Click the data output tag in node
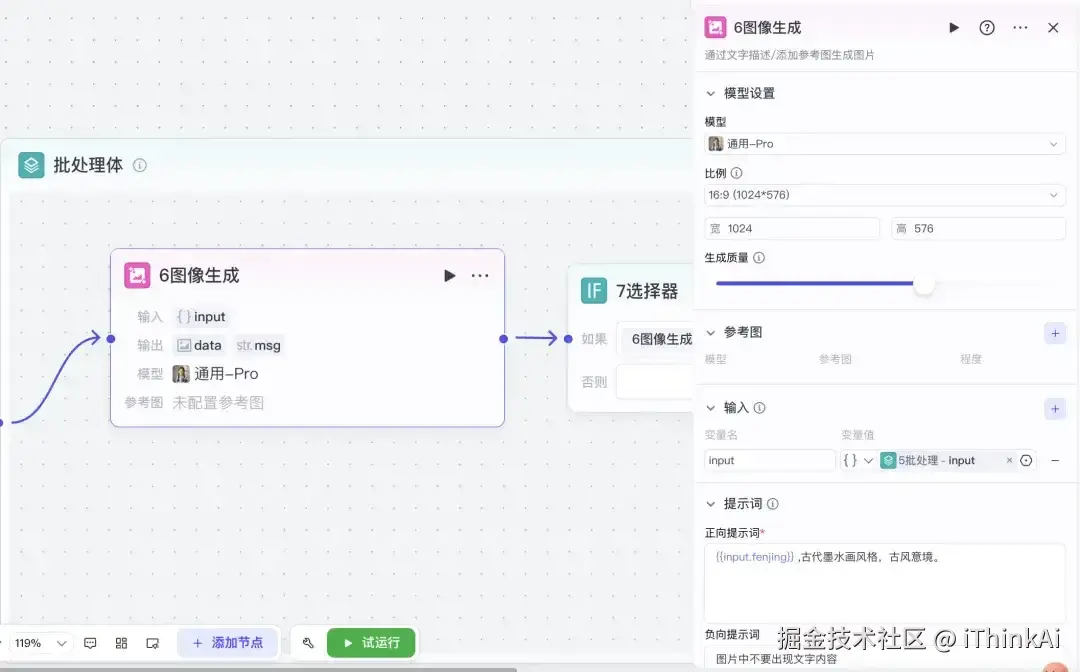This screenshot has width=1080, height=672. 199,346
